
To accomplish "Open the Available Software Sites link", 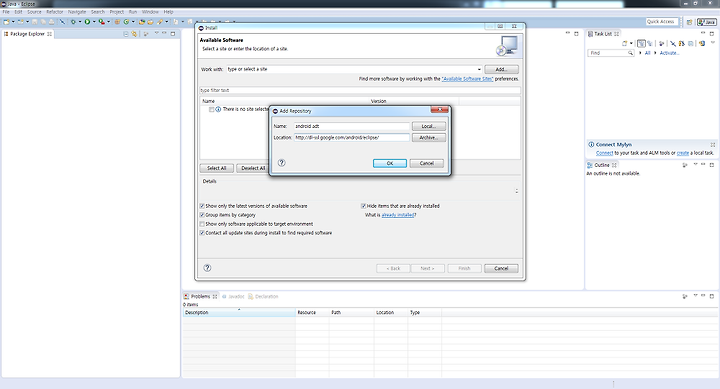I will pos(467,79).
